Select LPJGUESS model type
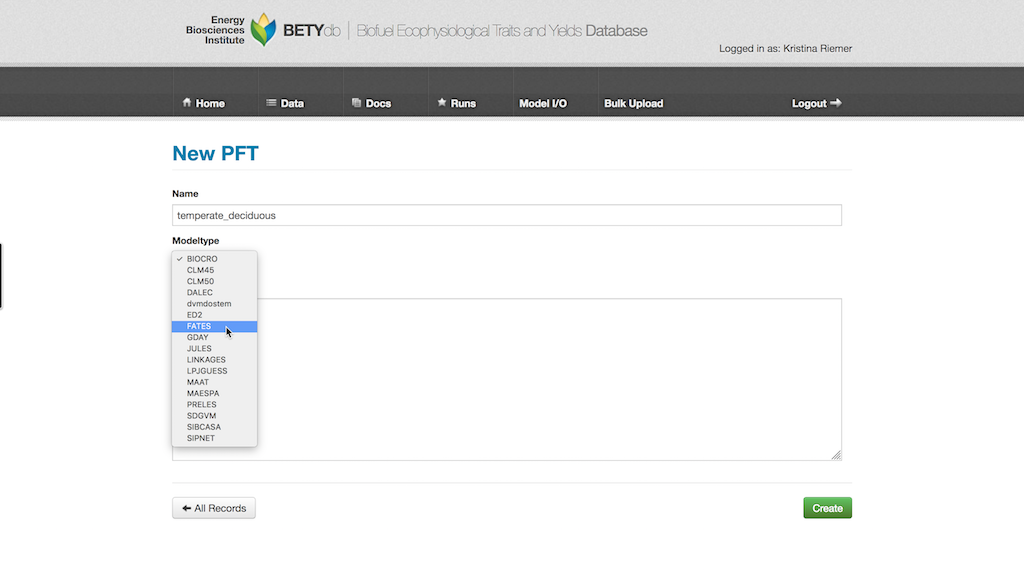 coord(206,371)
